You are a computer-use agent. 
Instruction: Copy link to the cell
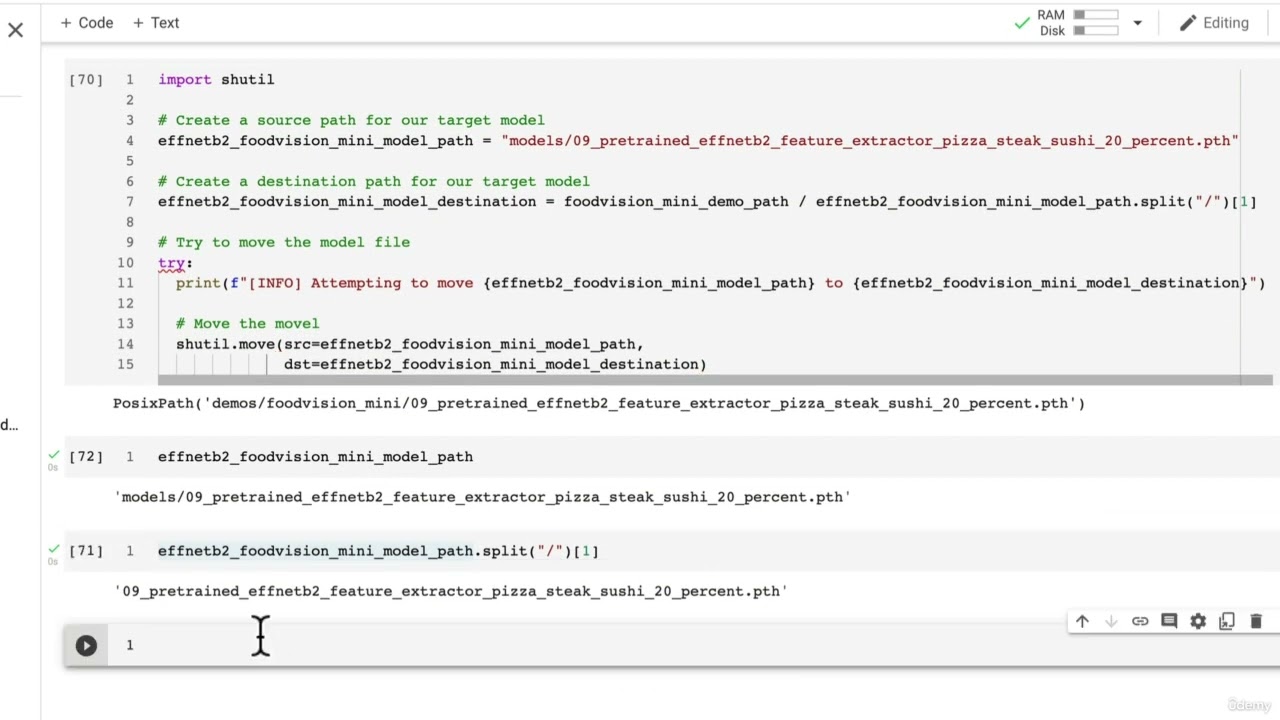pos(1140,621)
